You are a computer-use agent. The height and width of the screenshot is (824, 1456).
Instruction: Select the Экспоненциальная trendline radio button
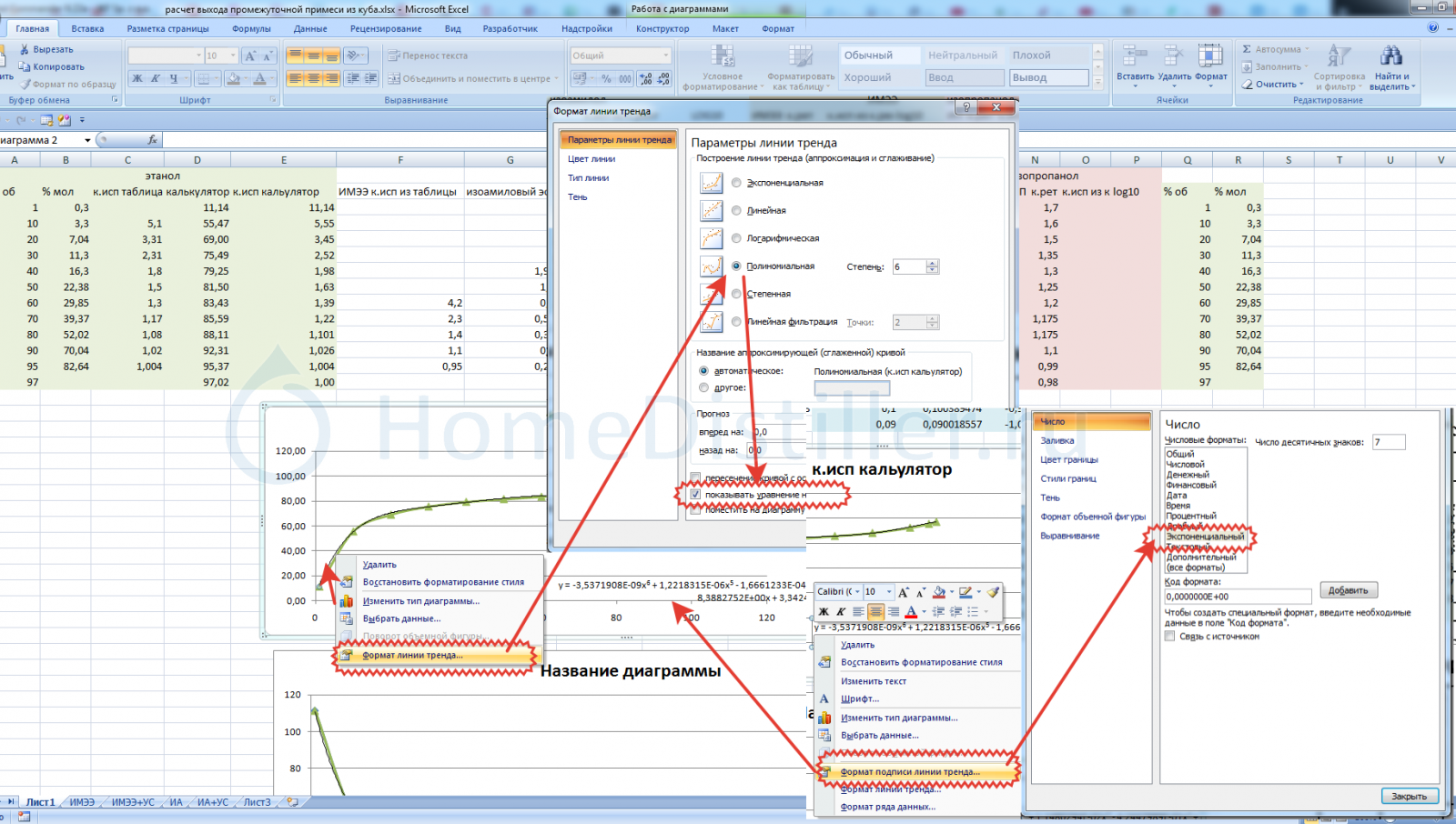tap(736, 183)
